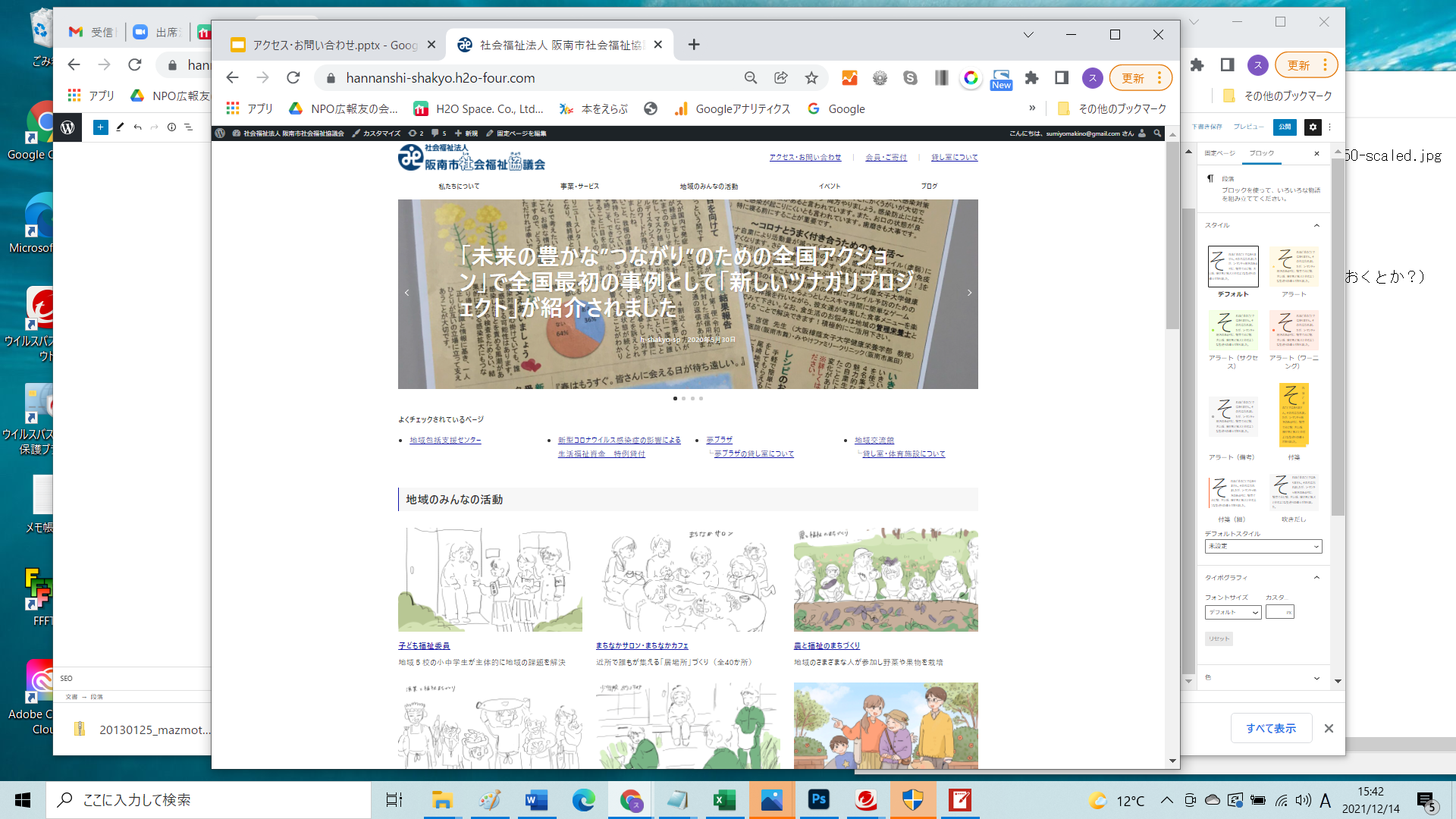Image resolution: width=1456 pixels, height=819 pixels.
Task: Collapse the スタイル panel
Action: click(1316, 226)
